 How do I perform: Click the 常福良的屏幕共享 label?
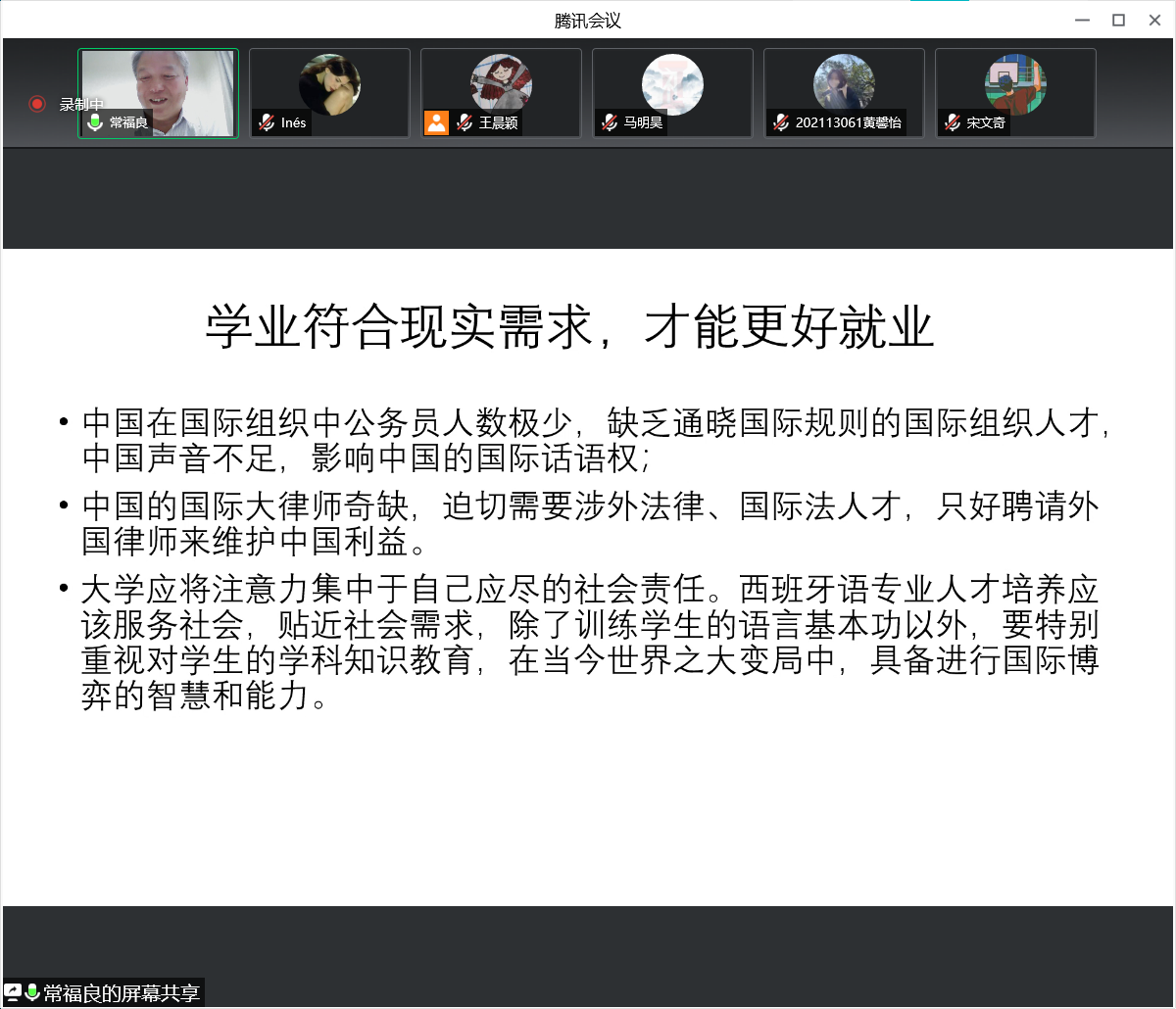(x=122, y=992)
